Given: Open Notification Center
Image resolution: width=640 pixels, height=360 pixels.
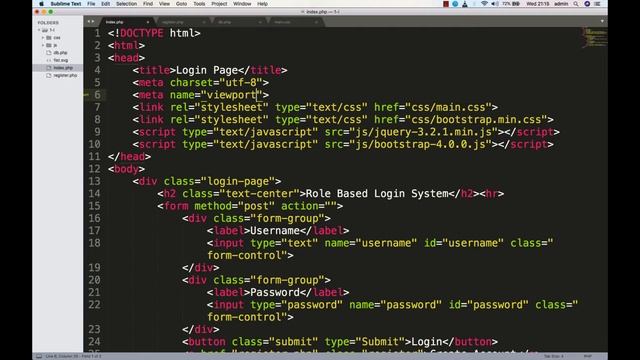Looking at the screenshot, I should 597,4.
